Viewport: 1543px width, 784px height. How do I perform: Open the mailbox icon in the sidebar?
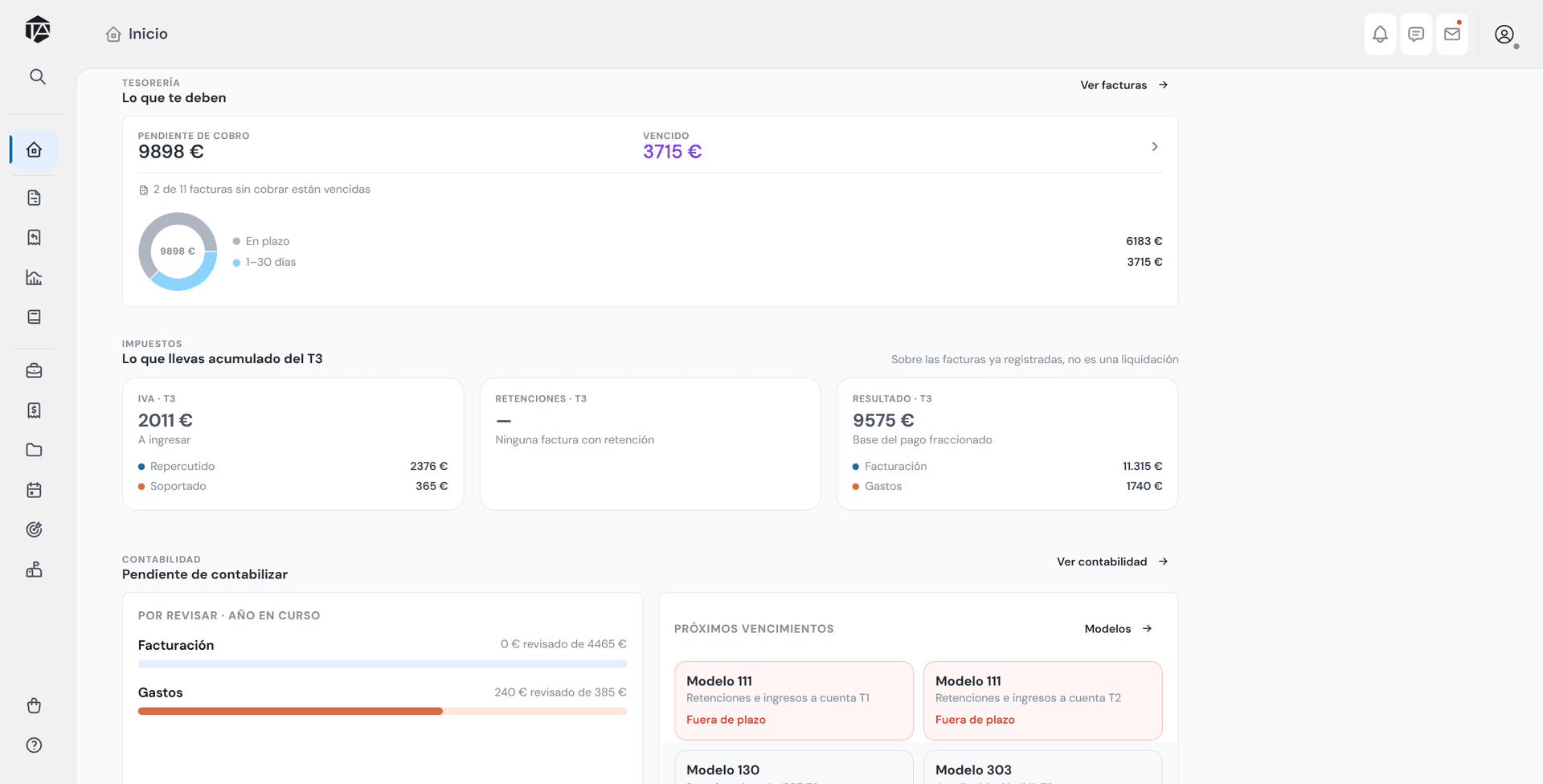coord(34,570)
